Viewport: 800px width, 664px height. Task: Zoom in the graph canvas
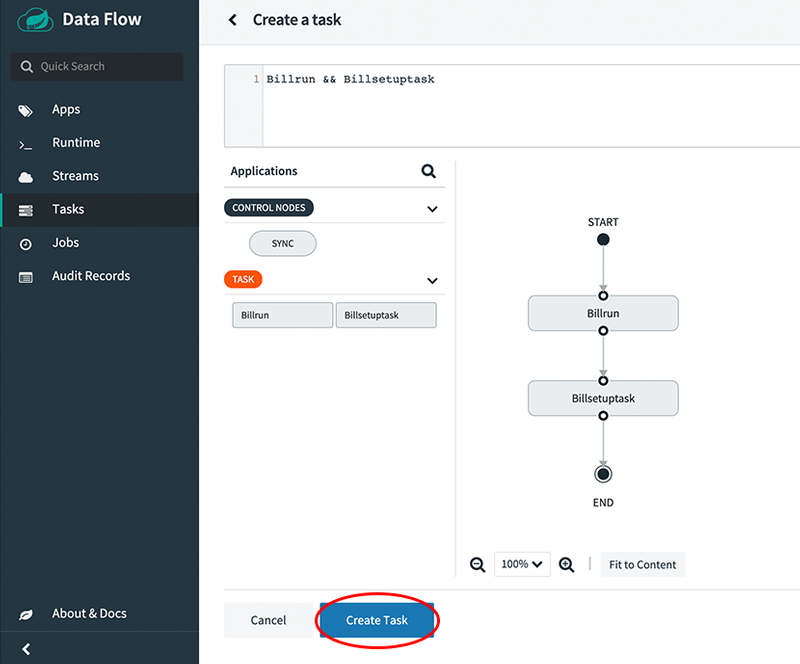point(566,564)
